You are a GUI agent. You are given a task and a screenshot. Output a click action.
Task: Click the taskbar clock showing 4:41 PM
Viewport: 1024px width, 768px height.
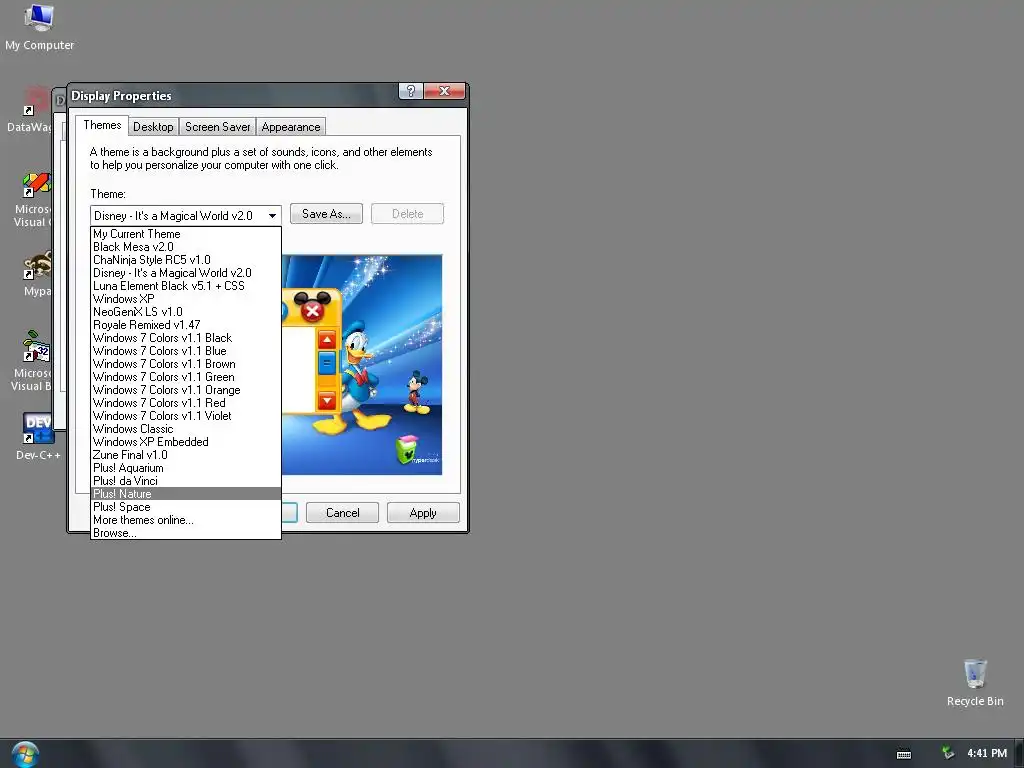tap(987, 753)
